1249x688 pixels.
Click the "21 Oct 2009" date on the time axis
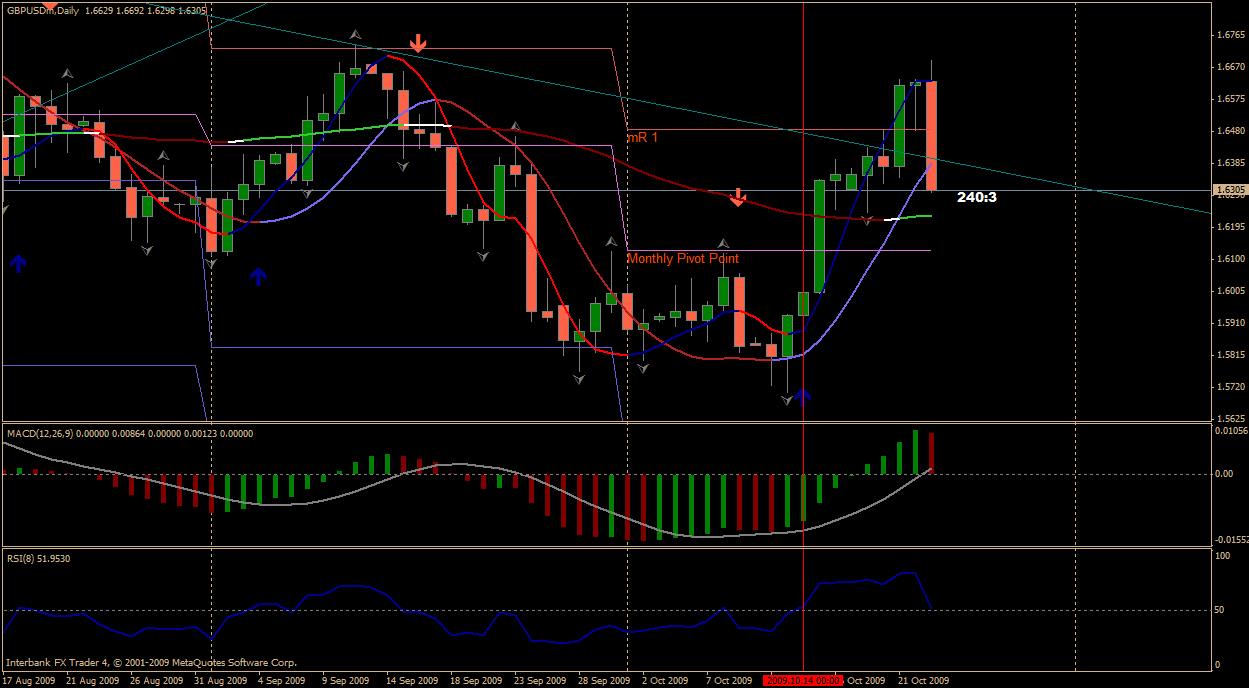click(922, 680)
